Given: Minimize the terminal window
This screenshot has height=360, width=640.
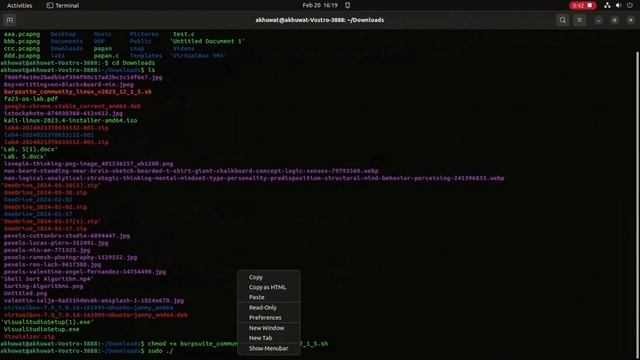Looking at the screenshot, I should (x=598, y=20).
